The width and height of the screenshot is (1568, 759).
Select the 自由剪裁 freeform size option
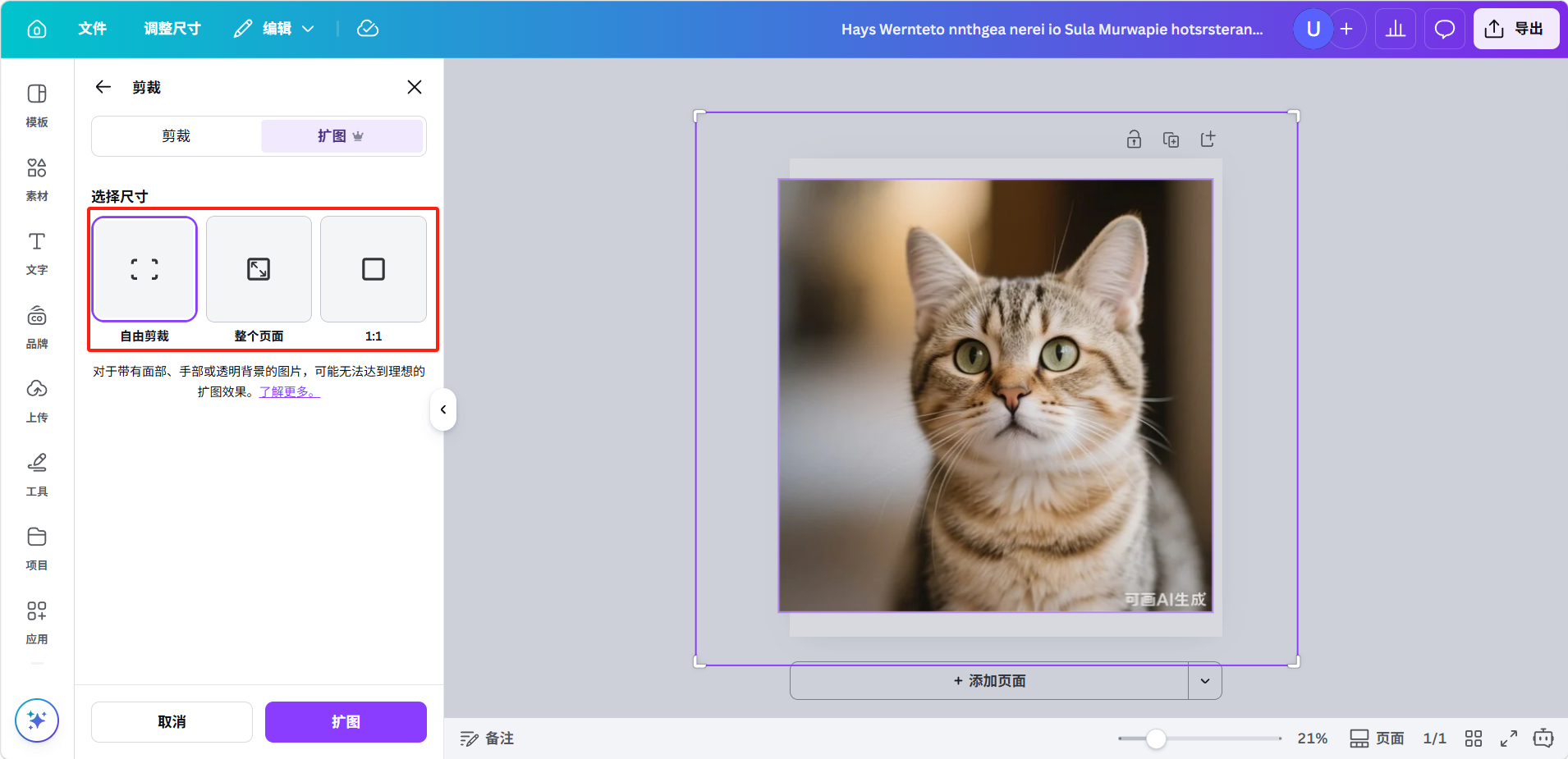[144, 269]
